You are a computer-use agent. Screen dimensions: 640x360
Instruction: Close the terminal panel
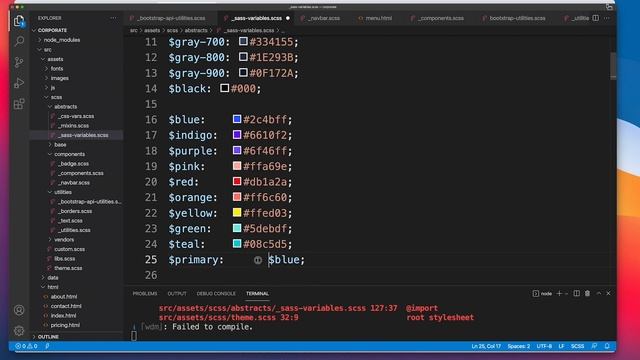(608, 293)
